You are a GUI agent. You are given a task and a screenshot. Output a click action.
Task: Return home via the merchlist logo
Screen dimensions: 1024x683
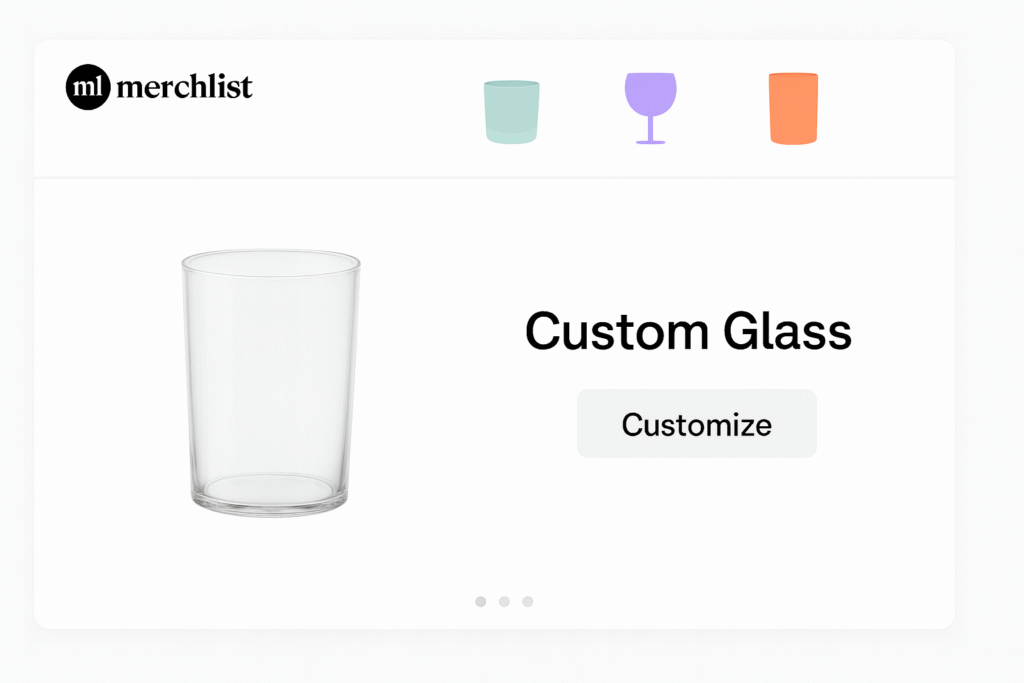tap(159, 87)
